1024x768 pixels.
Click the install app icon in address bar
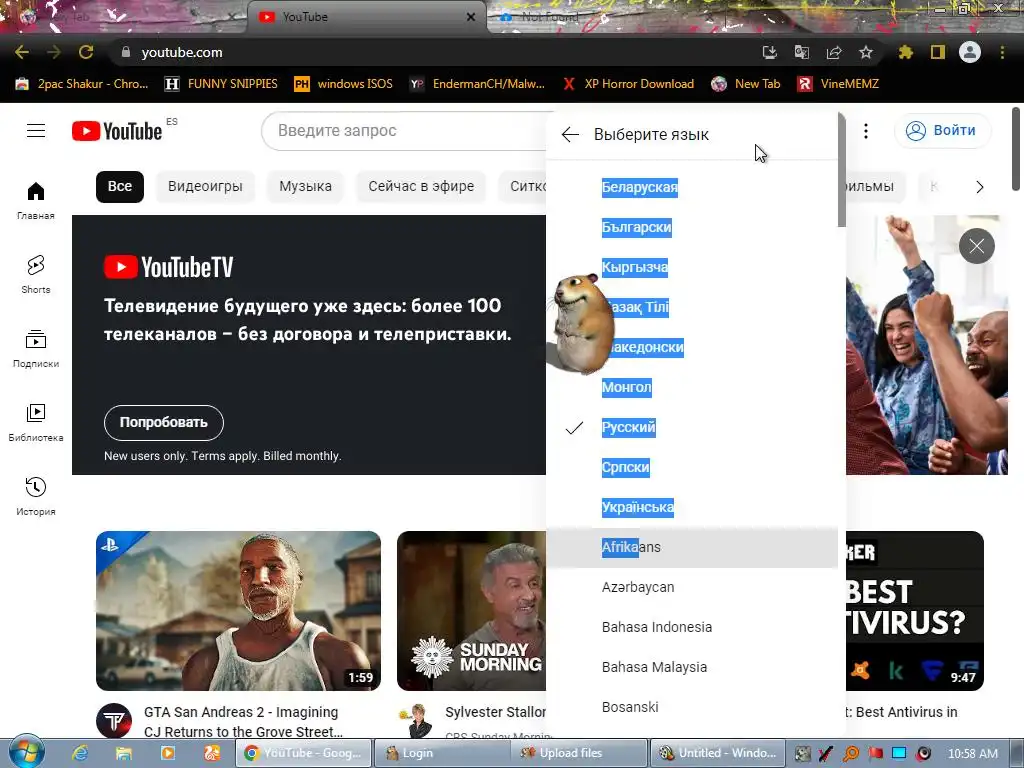click(770, 52)
